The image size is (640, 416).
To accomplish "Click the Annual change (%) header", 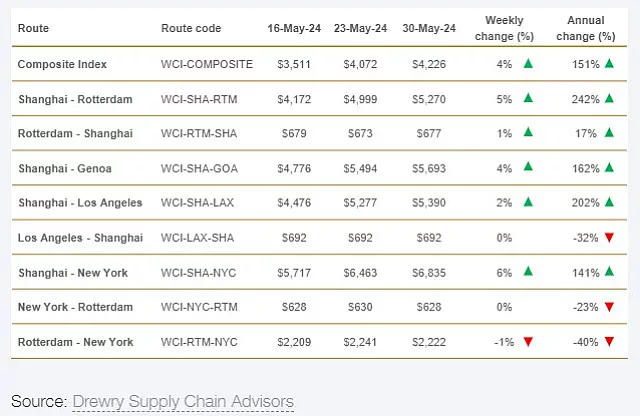I will coord(590,28).
